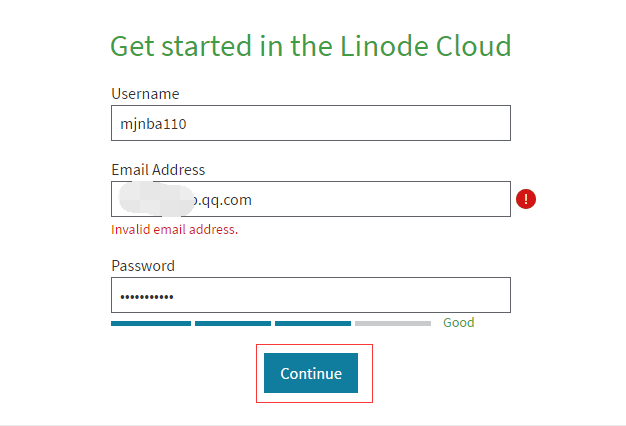Click the masked dots in Password field

(146, 297)
